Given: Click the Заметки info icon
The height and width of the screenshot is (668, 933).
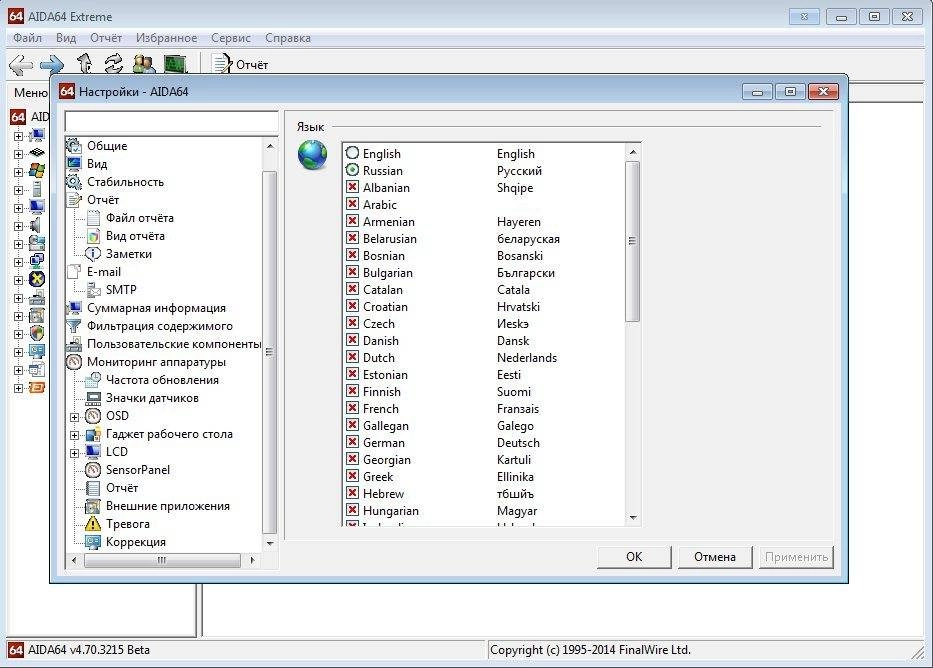Looking at the screenshot, I should [x=93, y=254].
